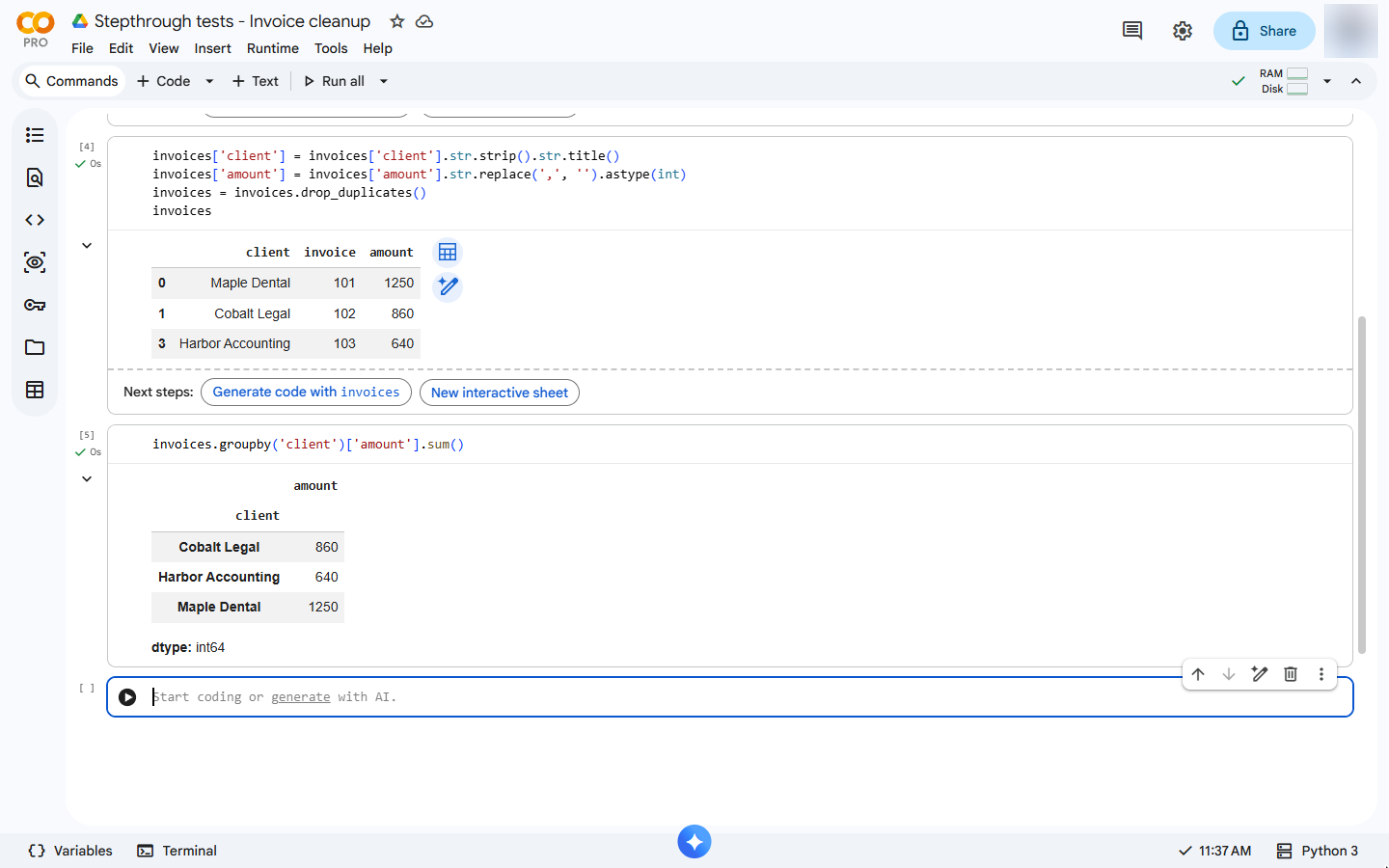Run all cells
This screenshot has height=868, width=1389.
click(333, 81)
